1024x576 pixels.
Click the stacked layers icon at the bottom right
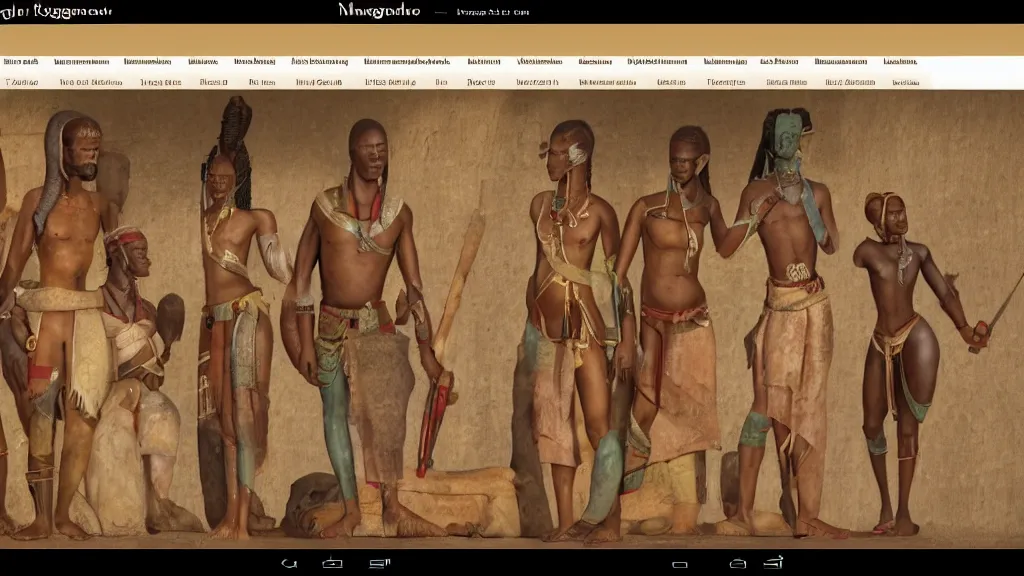click(776, 562)
